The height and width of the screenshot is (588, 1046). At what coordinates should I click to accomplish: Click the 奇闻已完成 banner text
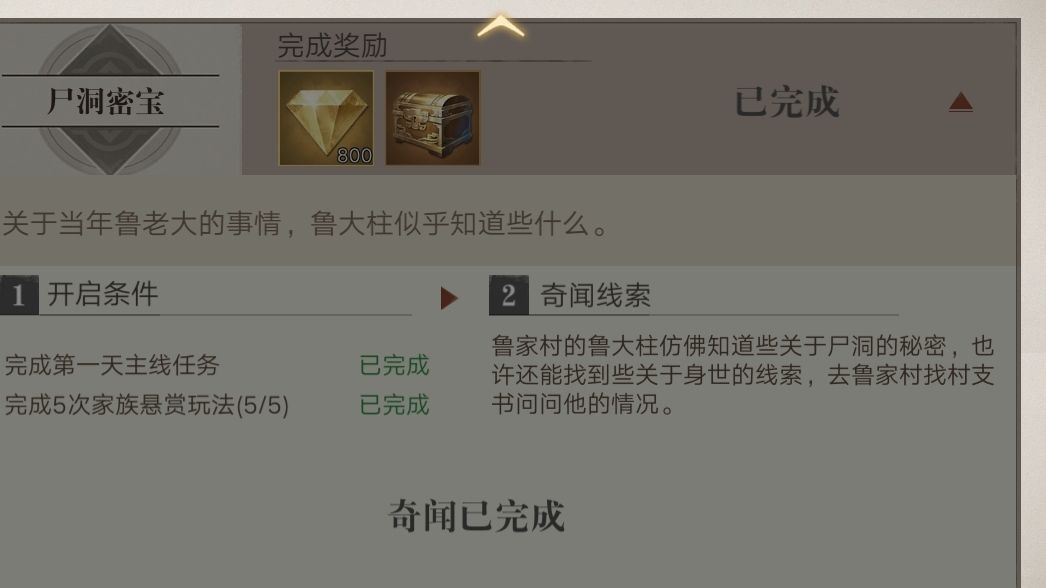click(476, 516)
